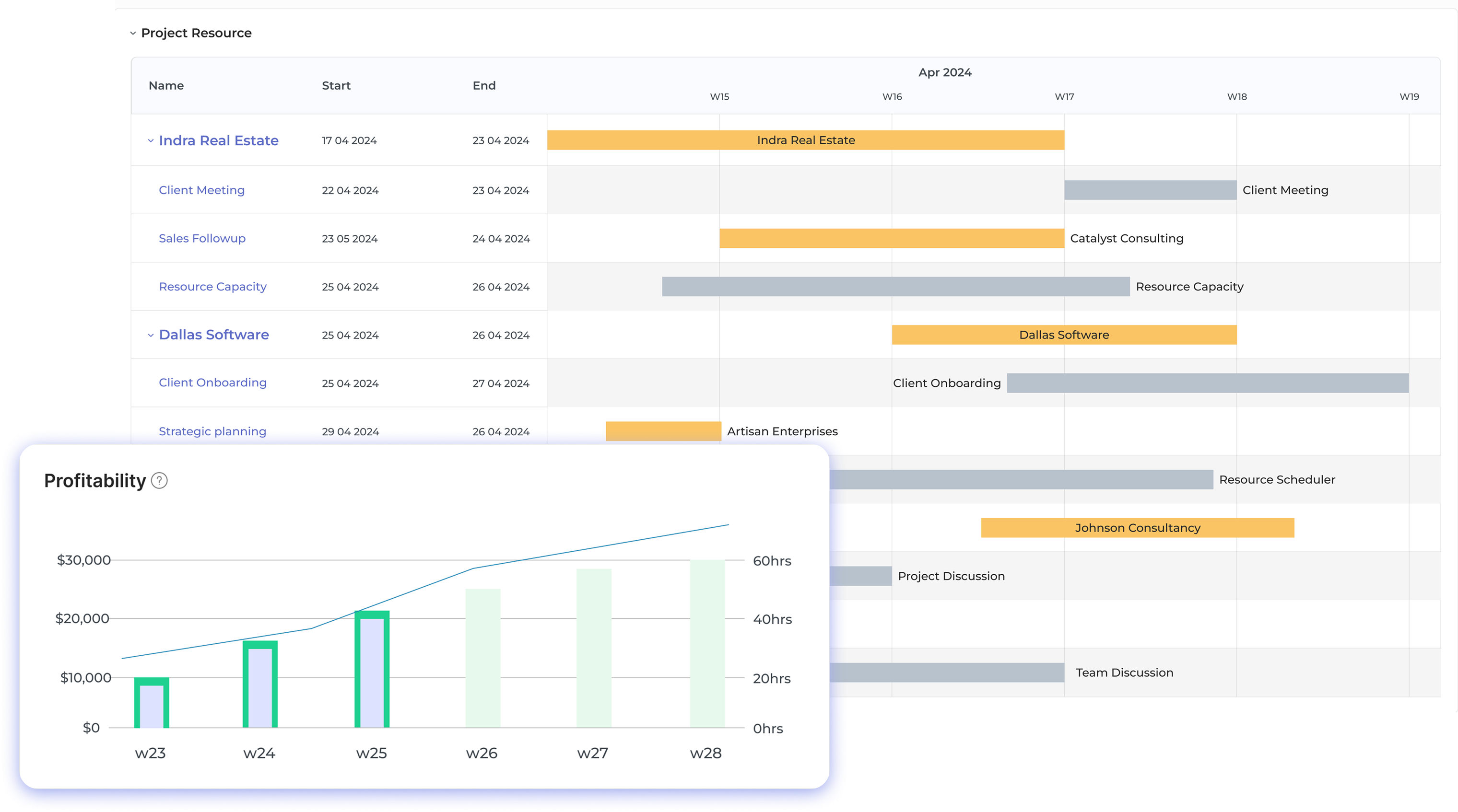Click the w25 bar in Profitability chart
The image size is (1458, 812).
pyautogui.click(x=372, y=670)
